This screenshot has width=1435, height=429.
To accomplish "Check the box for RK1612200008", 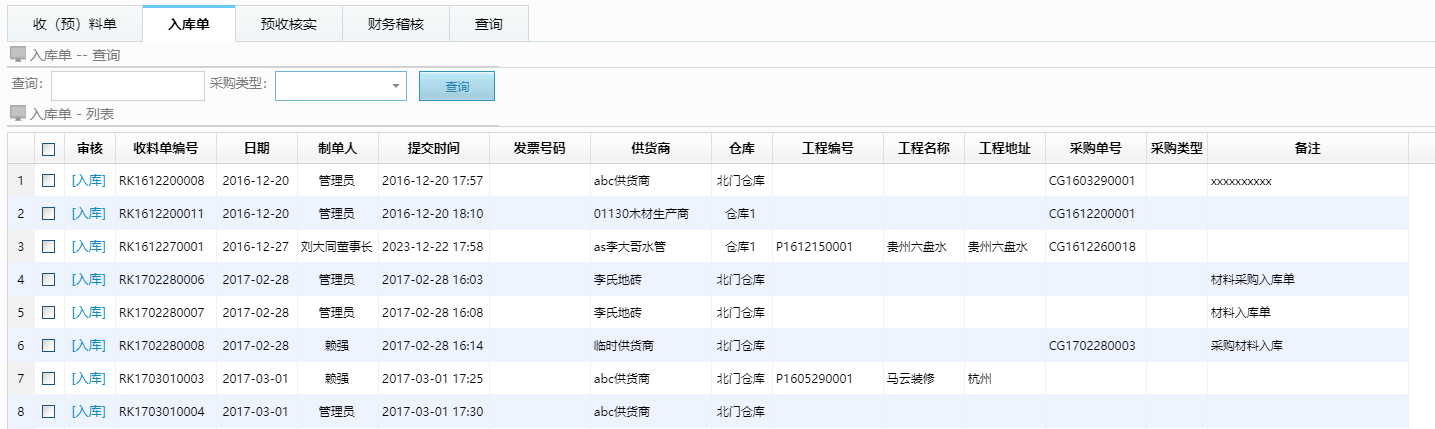I will [x=49, y=181].
